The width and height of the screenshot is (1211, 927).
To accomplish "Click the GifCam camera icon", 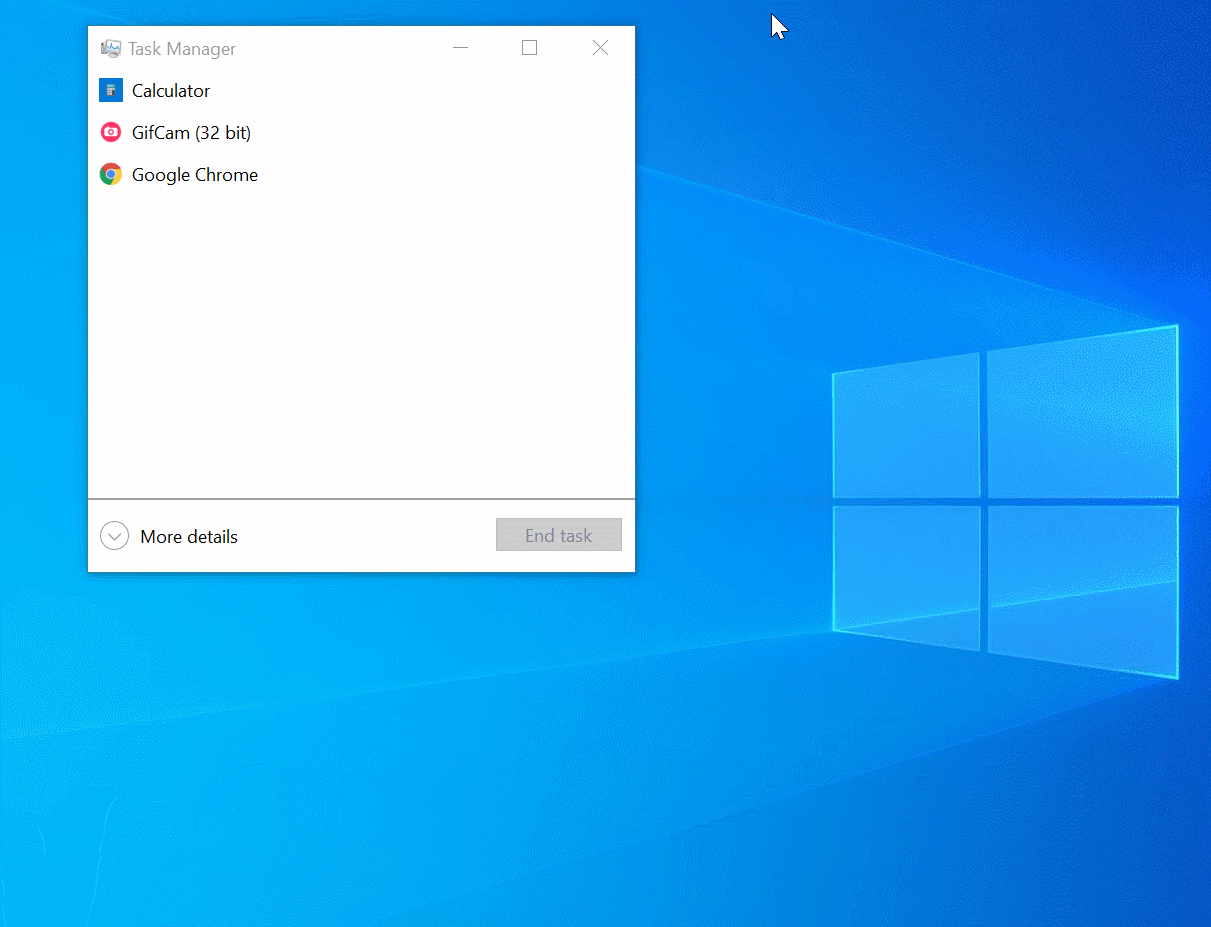I will coord(111,133).
